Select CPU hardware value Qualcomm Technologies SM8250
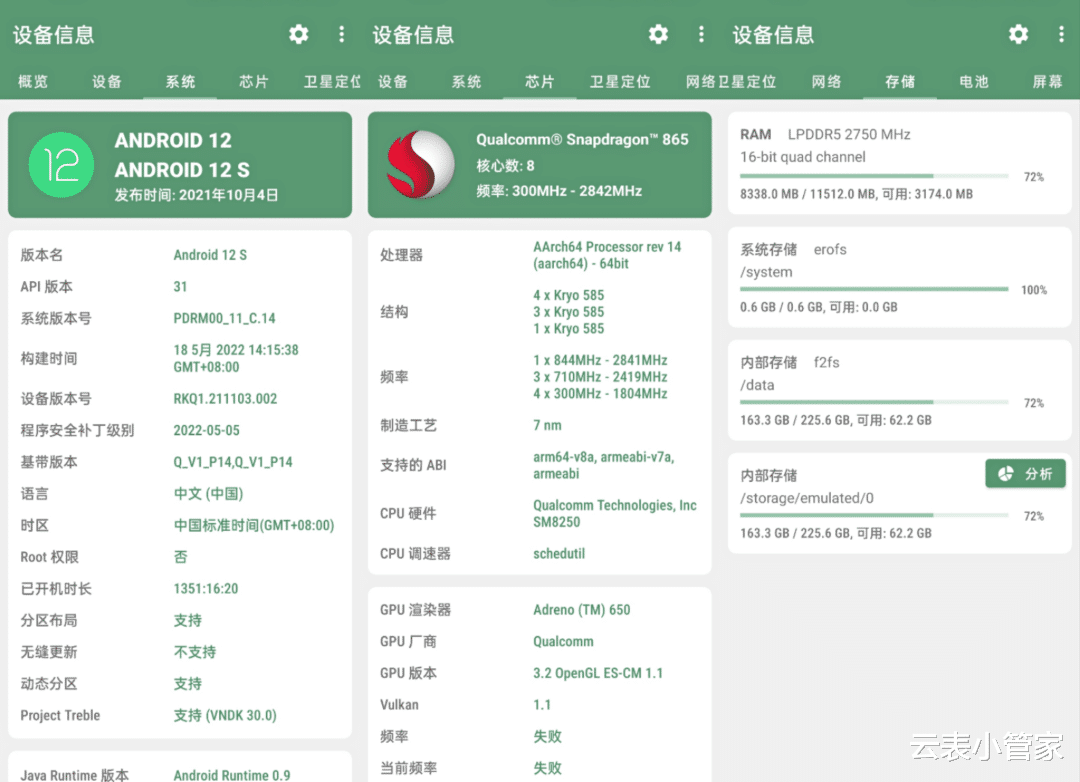This screenshot has width=1080, height=782. click(x=614, y=513)
